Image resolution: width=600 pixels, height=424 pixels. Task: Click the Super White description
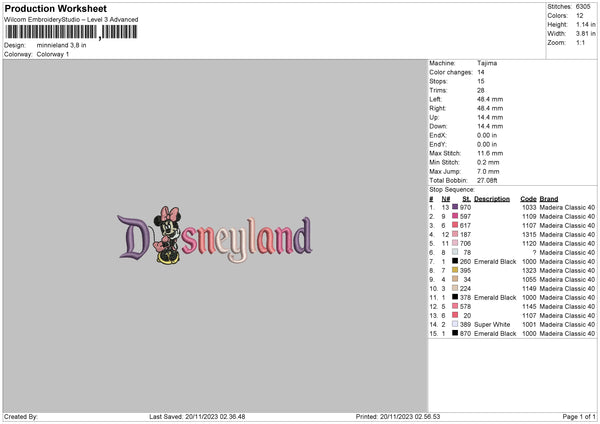492,325
